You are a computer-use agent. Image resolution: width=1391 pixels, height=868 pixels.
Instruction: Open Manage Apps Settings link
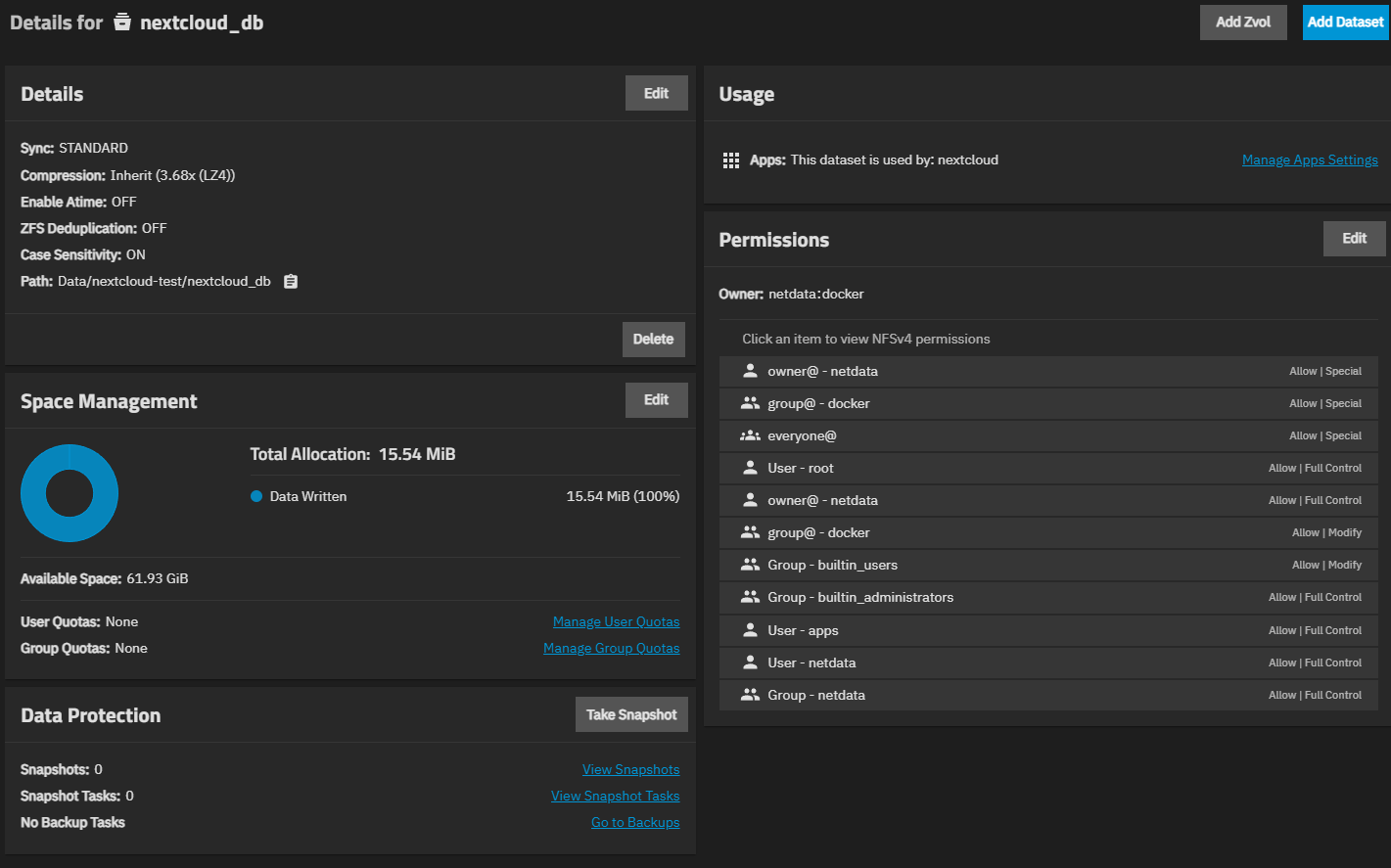1310,160
